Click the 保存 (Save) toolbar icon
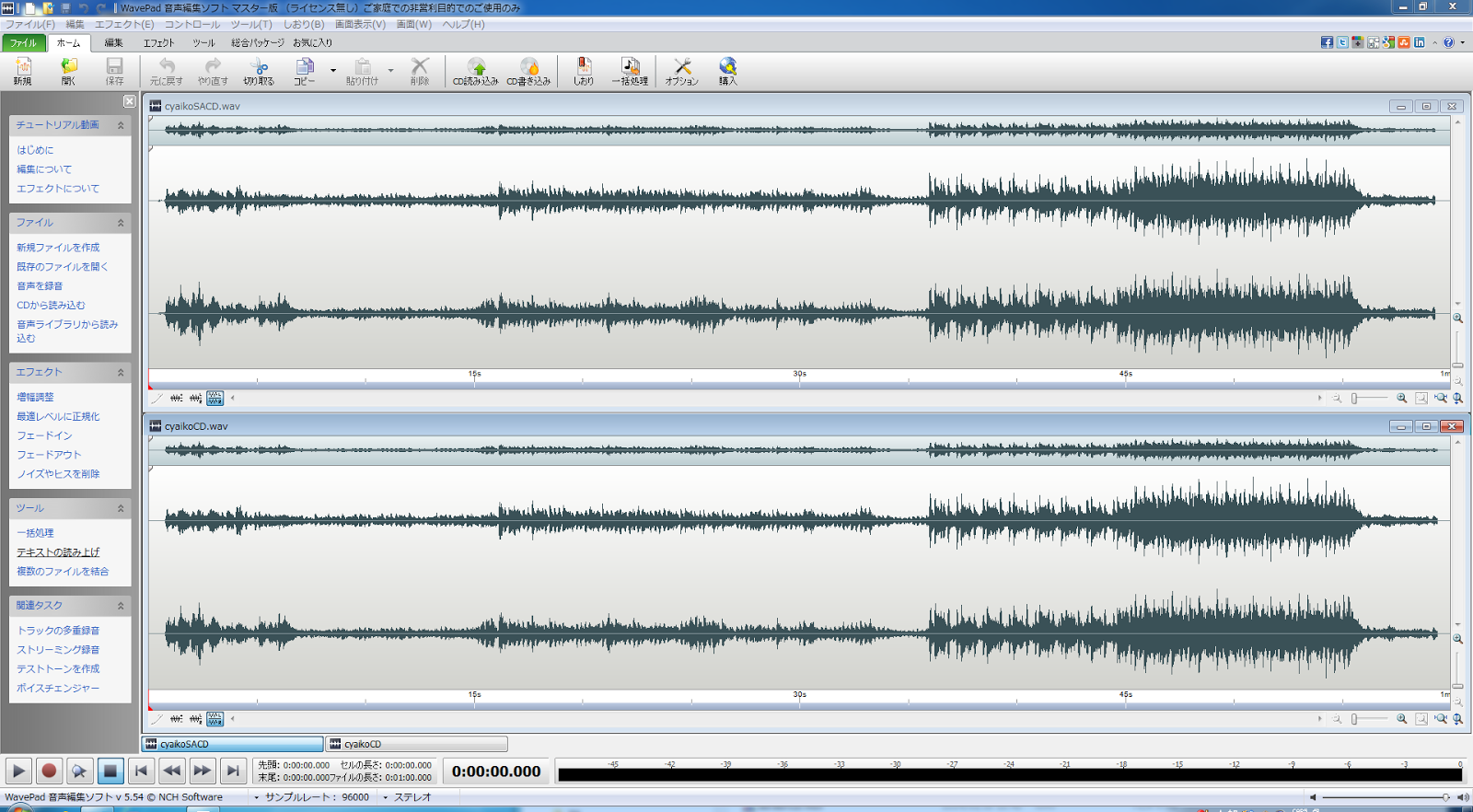 click(x=114, y=71)
